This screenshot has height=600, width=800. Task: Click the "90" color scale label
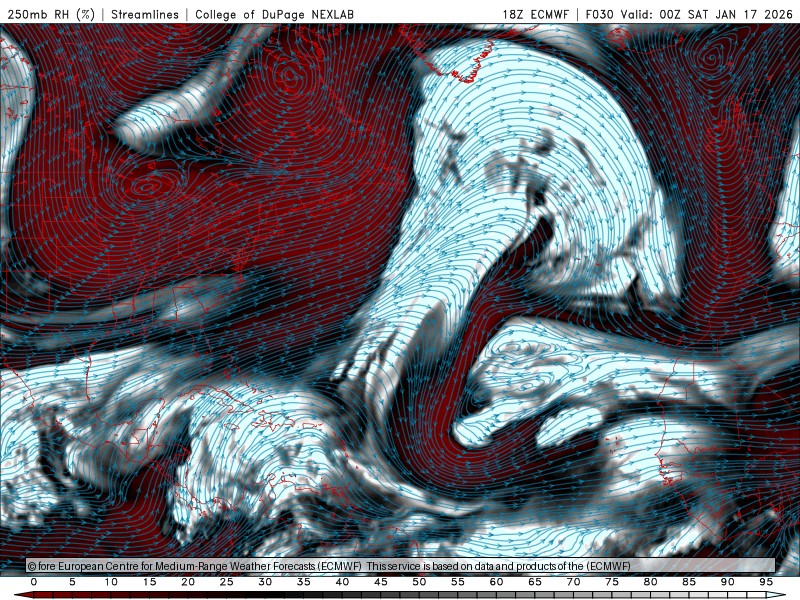coord(728,582)
